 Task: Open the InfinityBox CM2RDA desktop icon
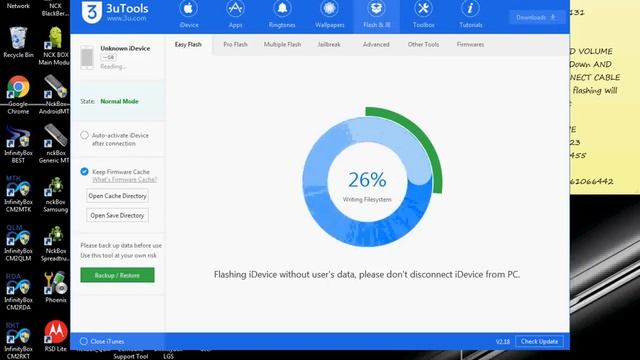coord(18,291)
